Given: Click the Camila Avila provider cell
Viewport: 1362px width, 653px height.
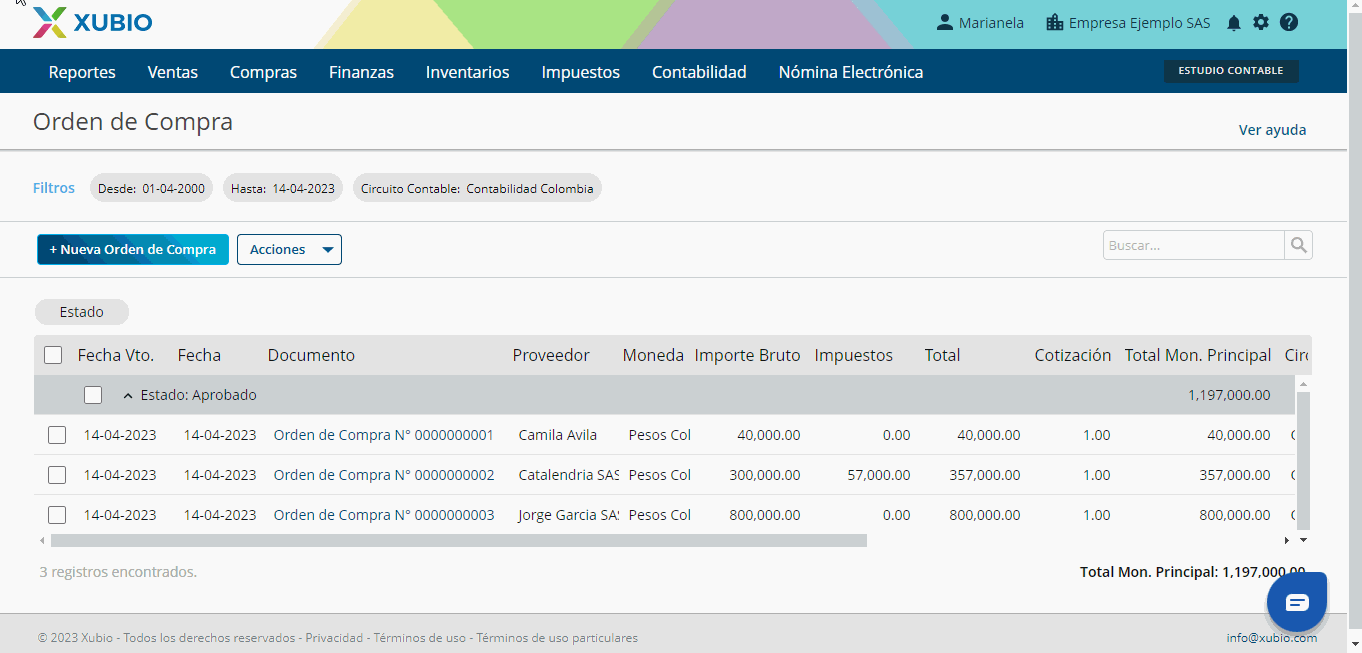Looking at the screenshot, I should click(558, 435).
